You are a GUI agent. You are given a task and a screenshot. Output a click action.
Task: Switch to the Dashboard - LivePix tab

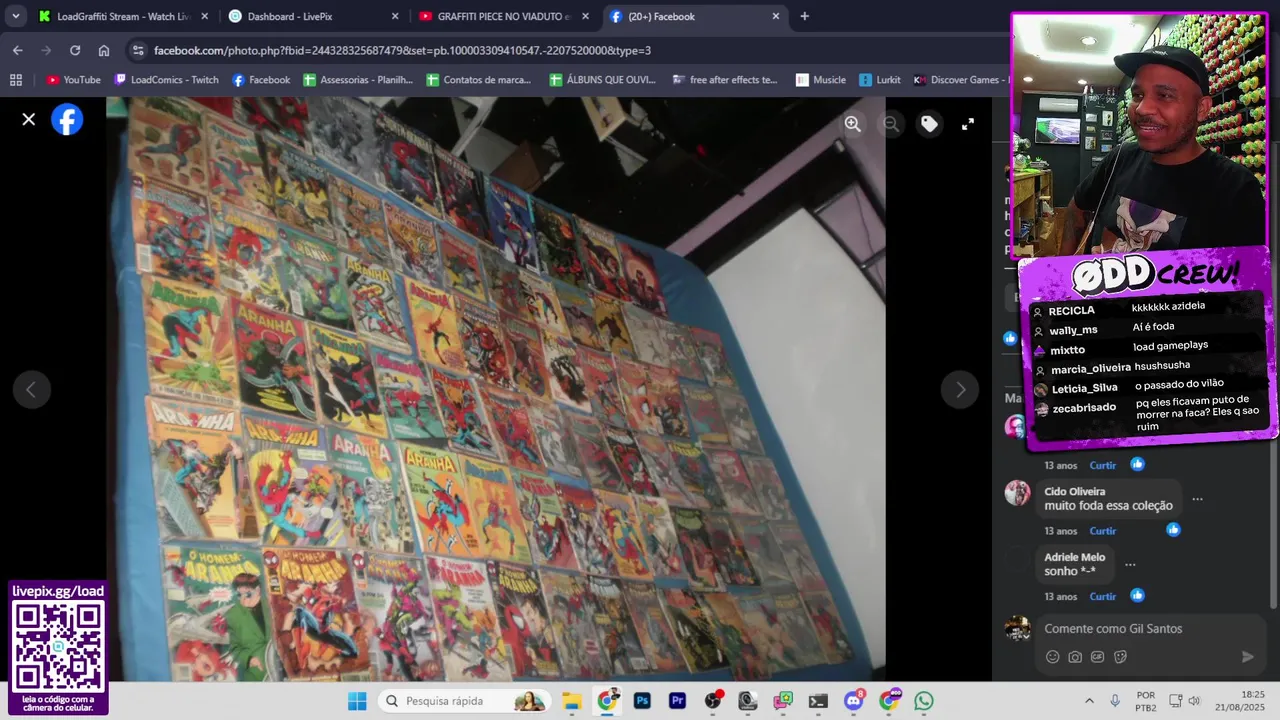[312, 16]
